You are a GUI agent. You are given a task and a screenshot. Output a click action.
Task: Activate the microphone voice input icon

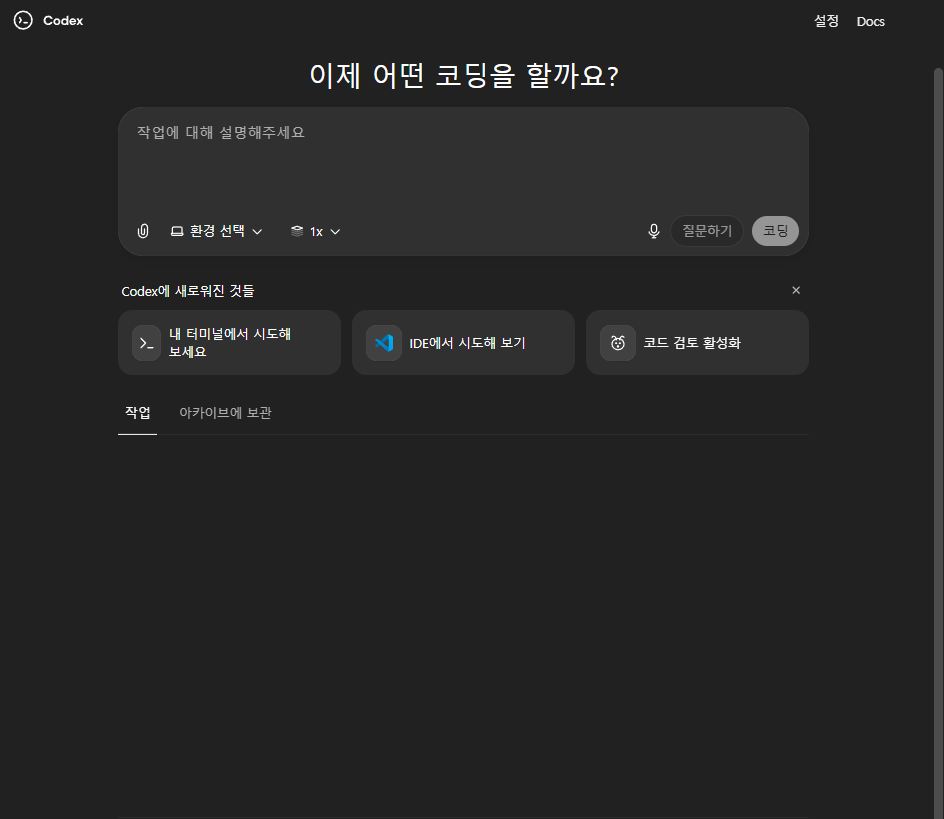coord(654,231)
